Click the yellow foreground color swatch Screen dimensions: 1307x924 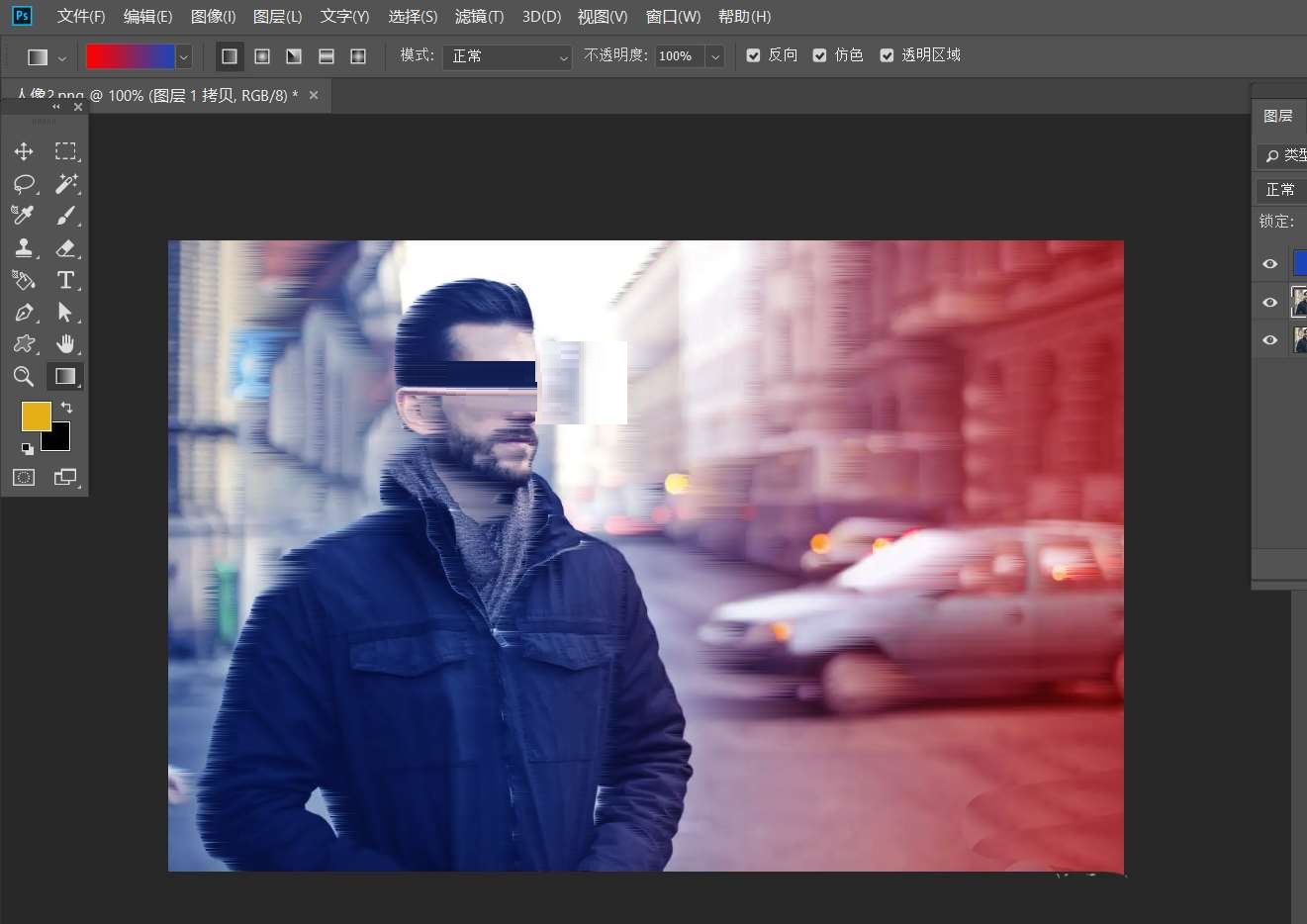36,416
